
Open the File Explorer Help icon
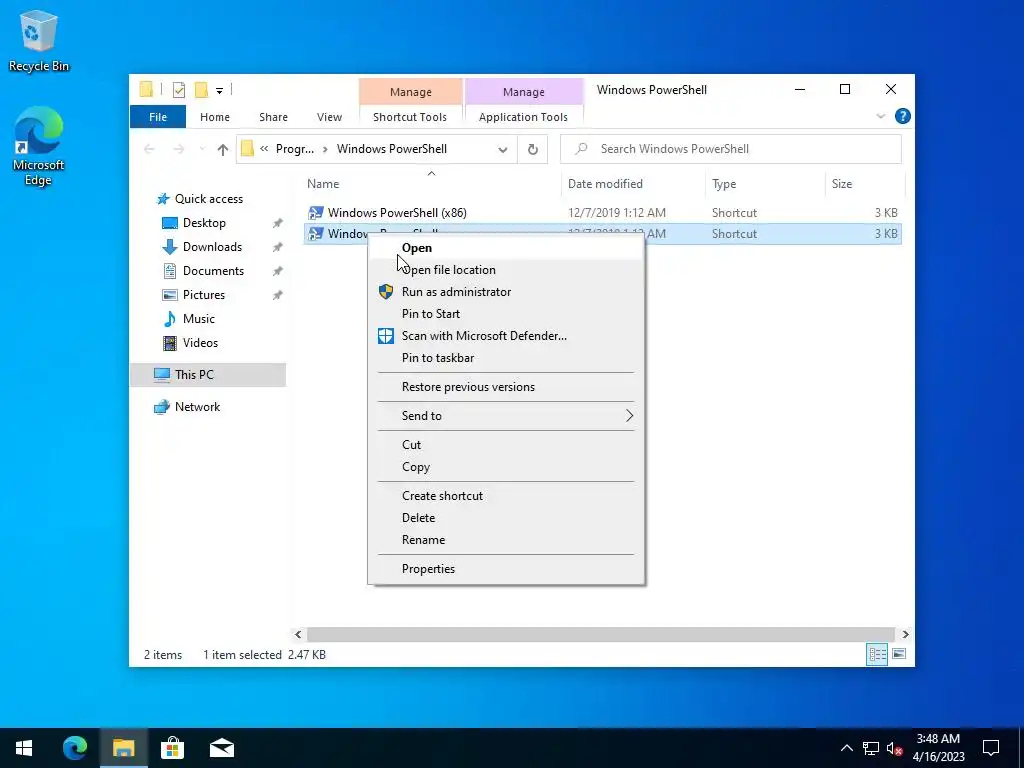point(903,116)
